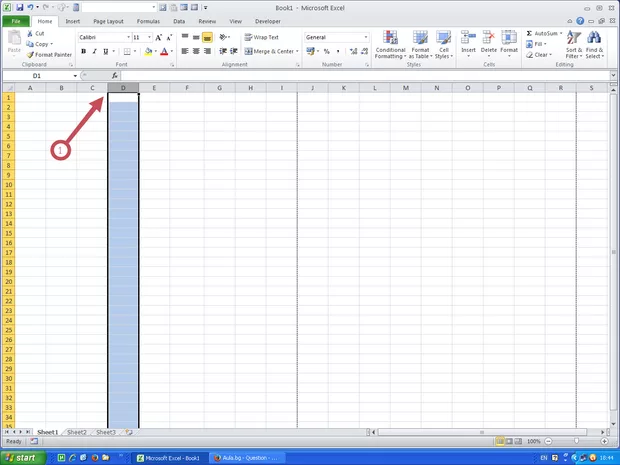Open Sort & Filter menu
The height and width of the screenshot is (465, 620).
(x=573, y=45)
